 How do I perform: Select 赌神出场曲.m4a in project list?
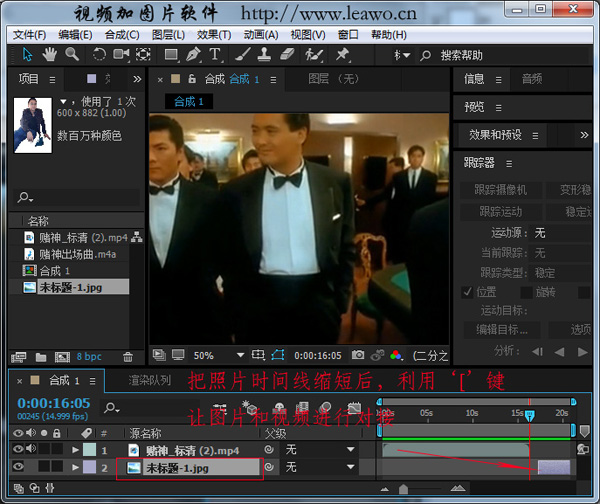77,254
